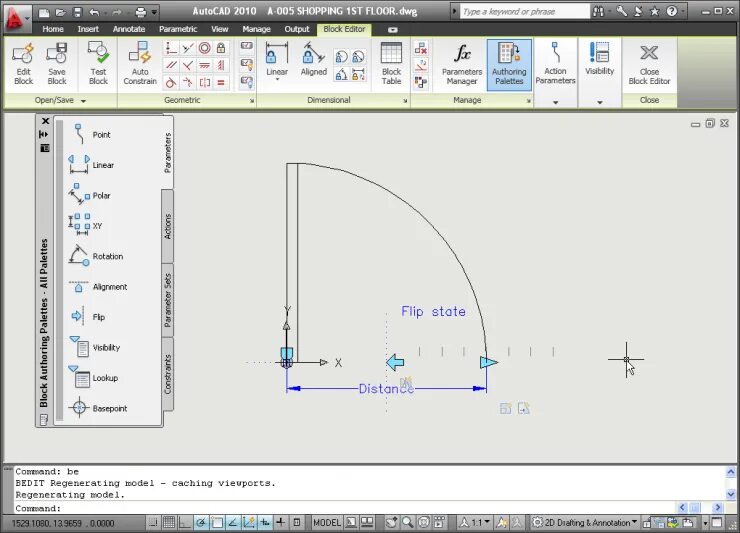This screenshot has height=533, width=740.
Task: Select the Linear parameter in palette
Action: click(x=92, y=165)
